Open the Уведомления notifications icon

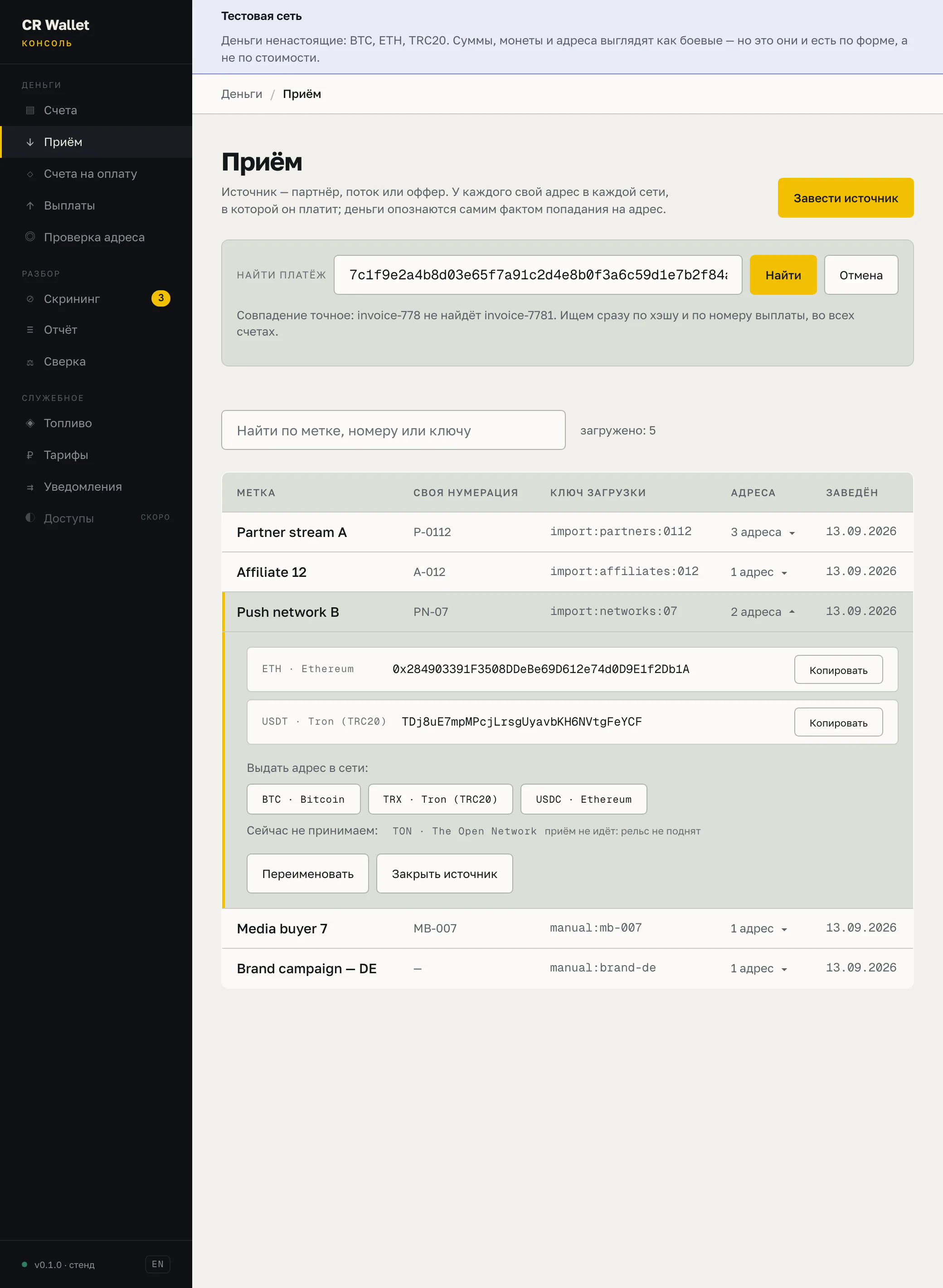click(30, 487)
